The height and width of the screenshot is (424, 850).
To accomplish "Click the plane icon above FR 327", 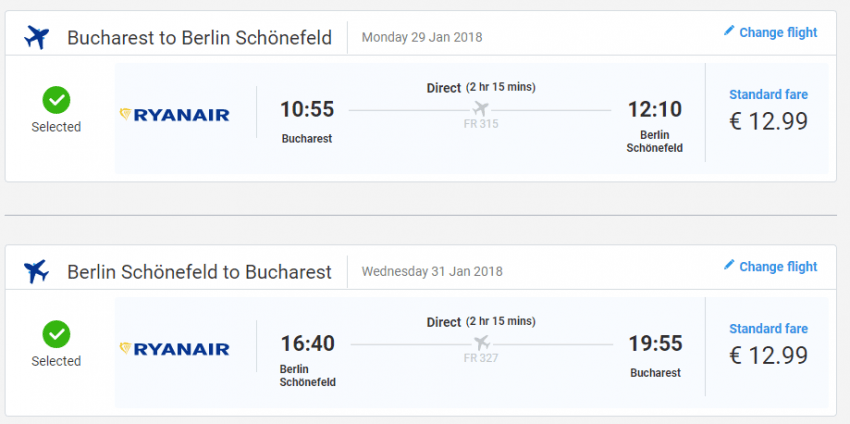I will [482, 343].
